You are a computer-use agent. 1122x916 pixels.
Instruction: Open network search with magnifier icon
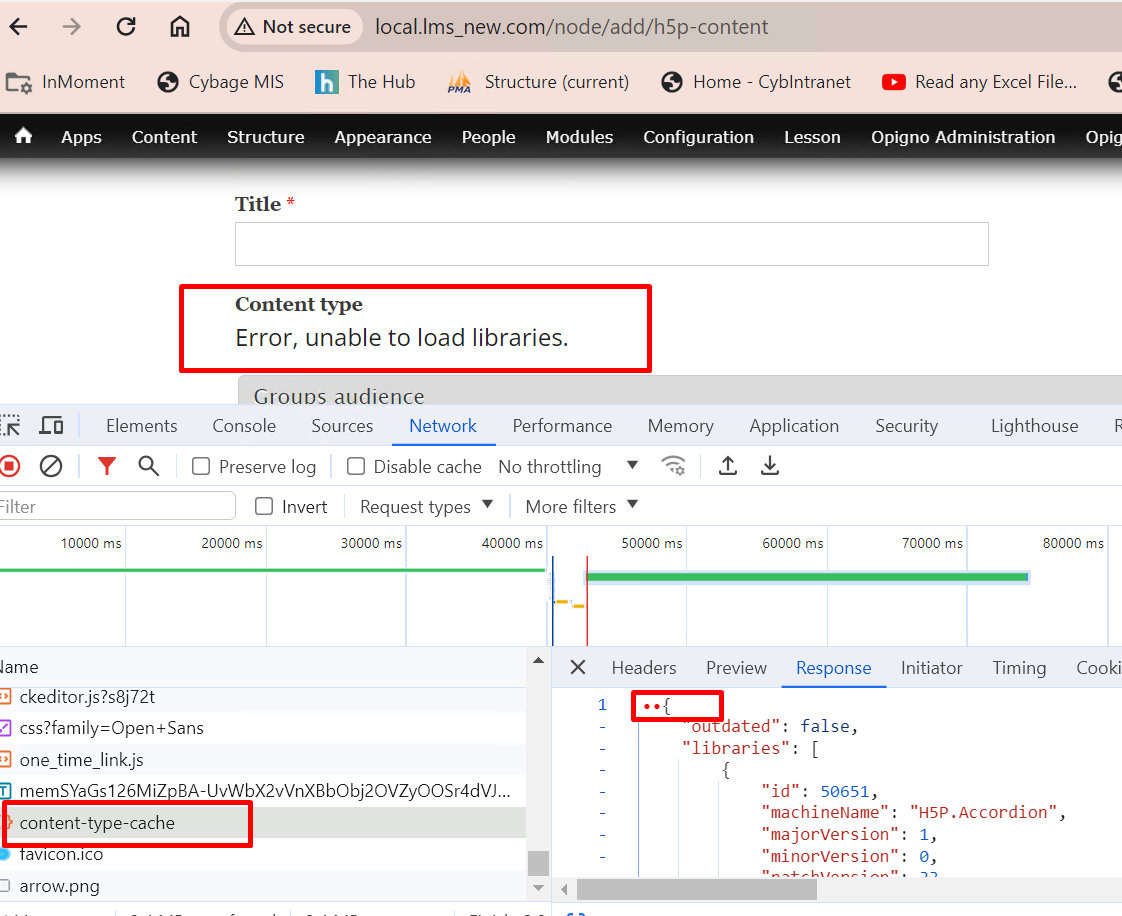pyautogui.click(x=149, y=467)
